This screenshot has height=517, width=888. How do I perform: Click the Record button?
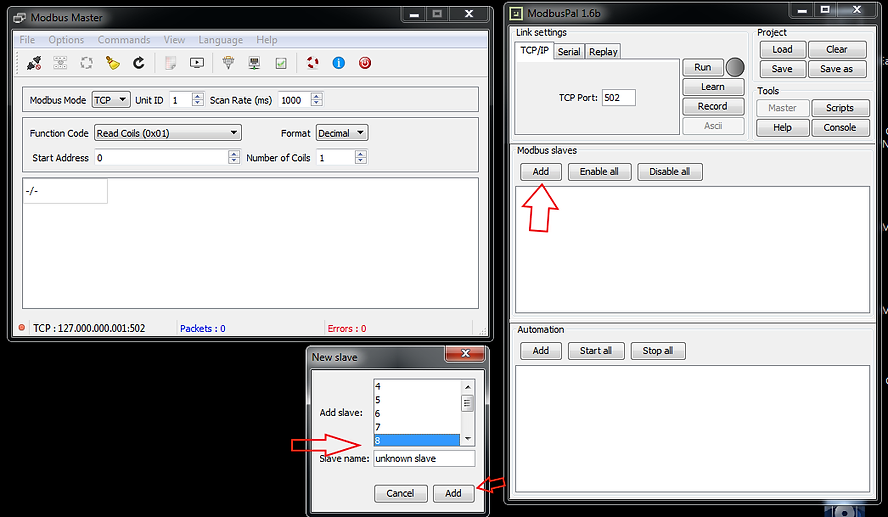click(x=713, y=106)
